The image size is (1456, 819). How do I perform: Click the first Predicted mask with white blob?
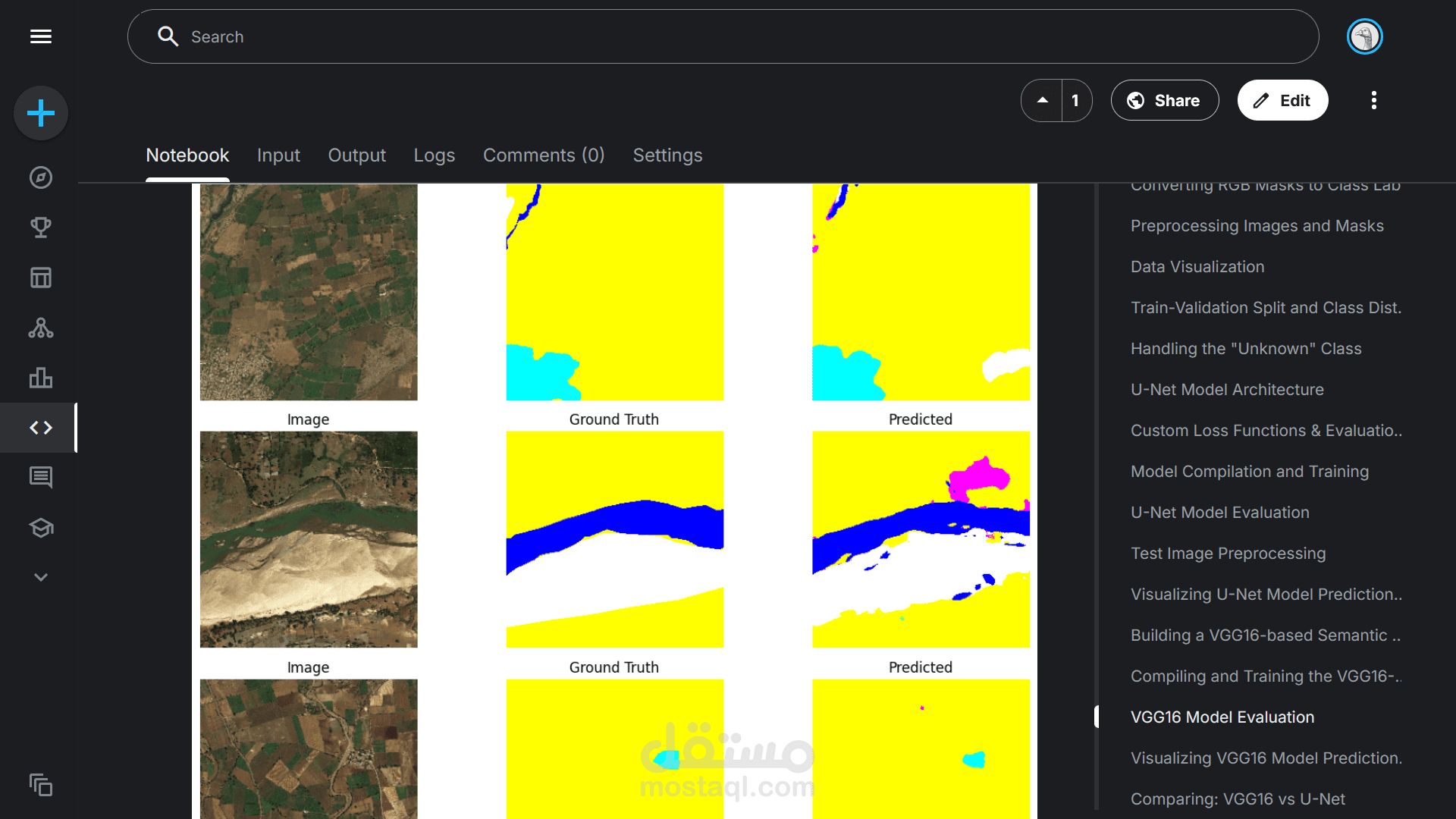tap(921, 292)
